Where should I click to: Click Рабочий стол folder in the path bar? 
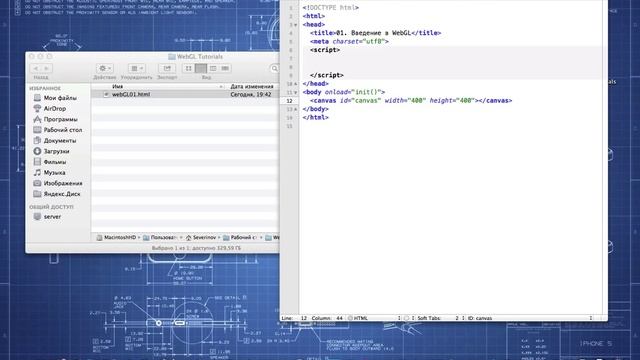coord(240,238)
